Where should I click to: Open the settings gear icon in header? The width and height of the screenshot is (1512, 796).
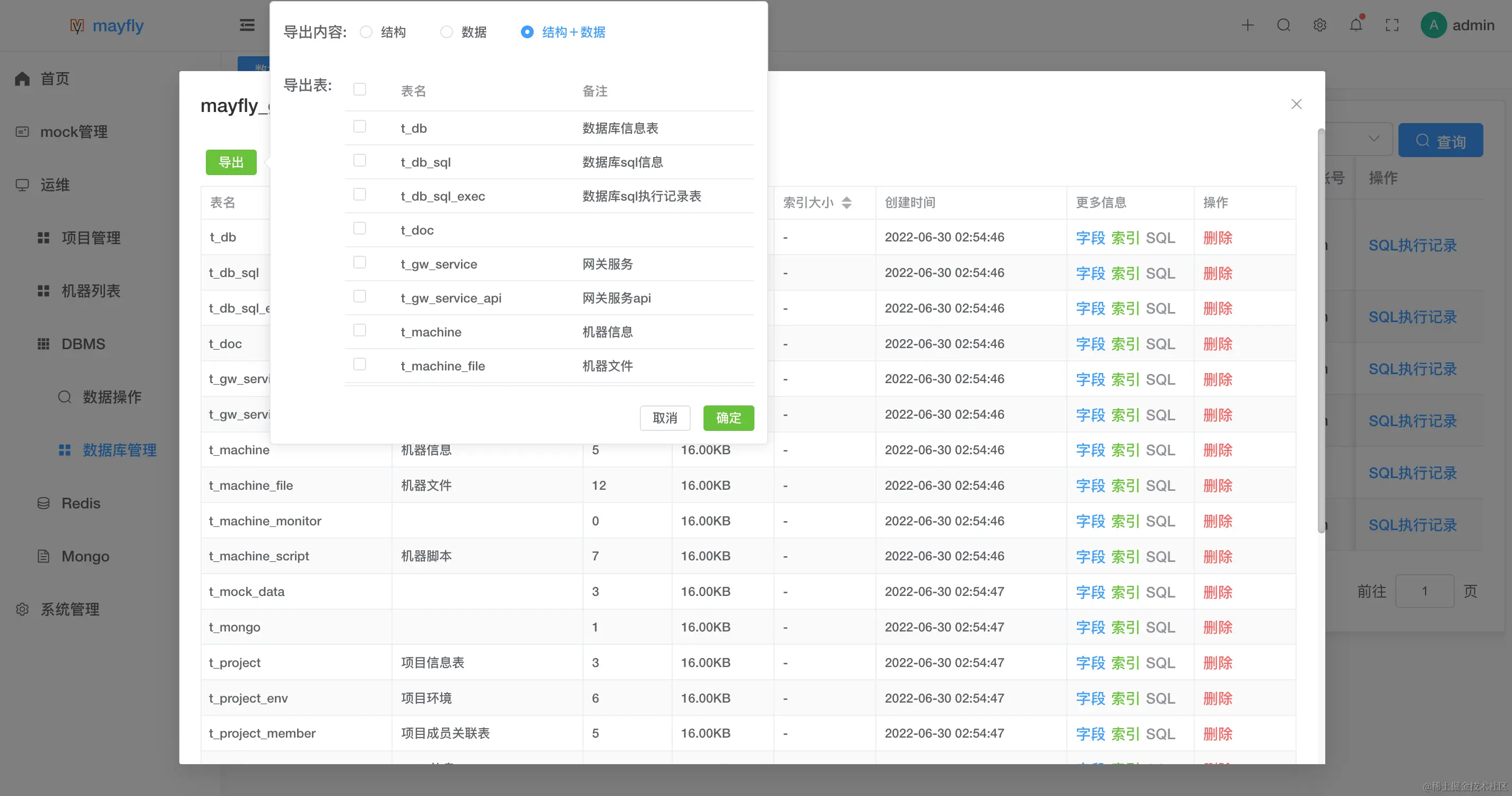click(x=1319, y=25)
